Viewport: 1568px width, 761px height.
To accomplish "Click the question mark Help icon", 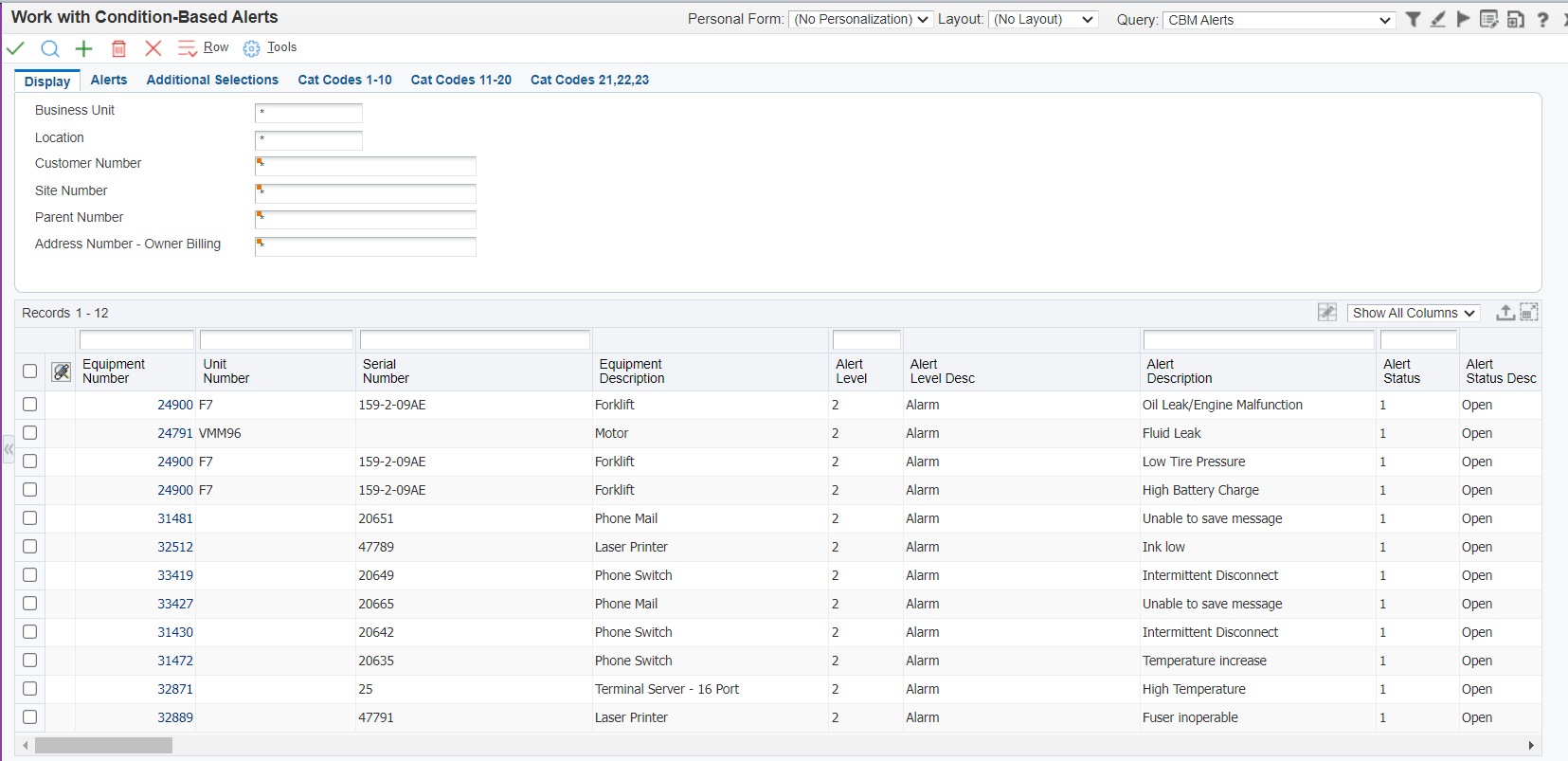I will (x=1542, y=20).
